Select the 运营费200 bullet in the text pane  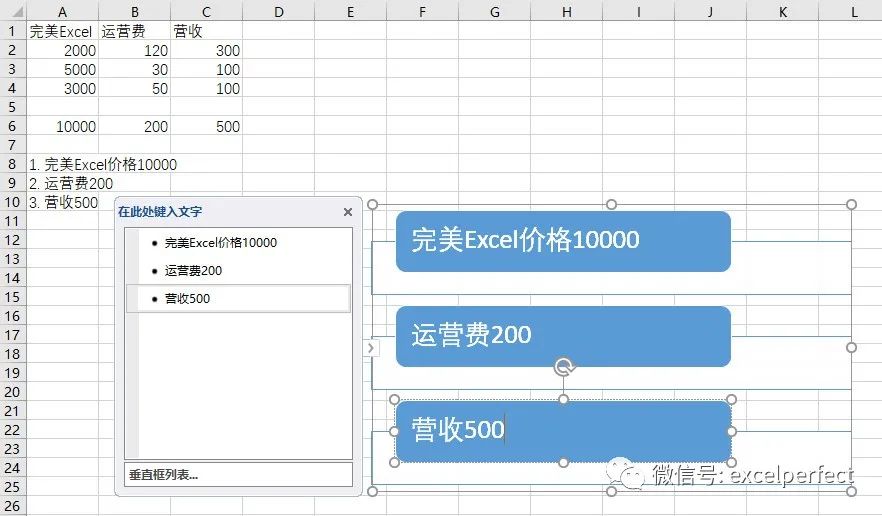point(193,271)
